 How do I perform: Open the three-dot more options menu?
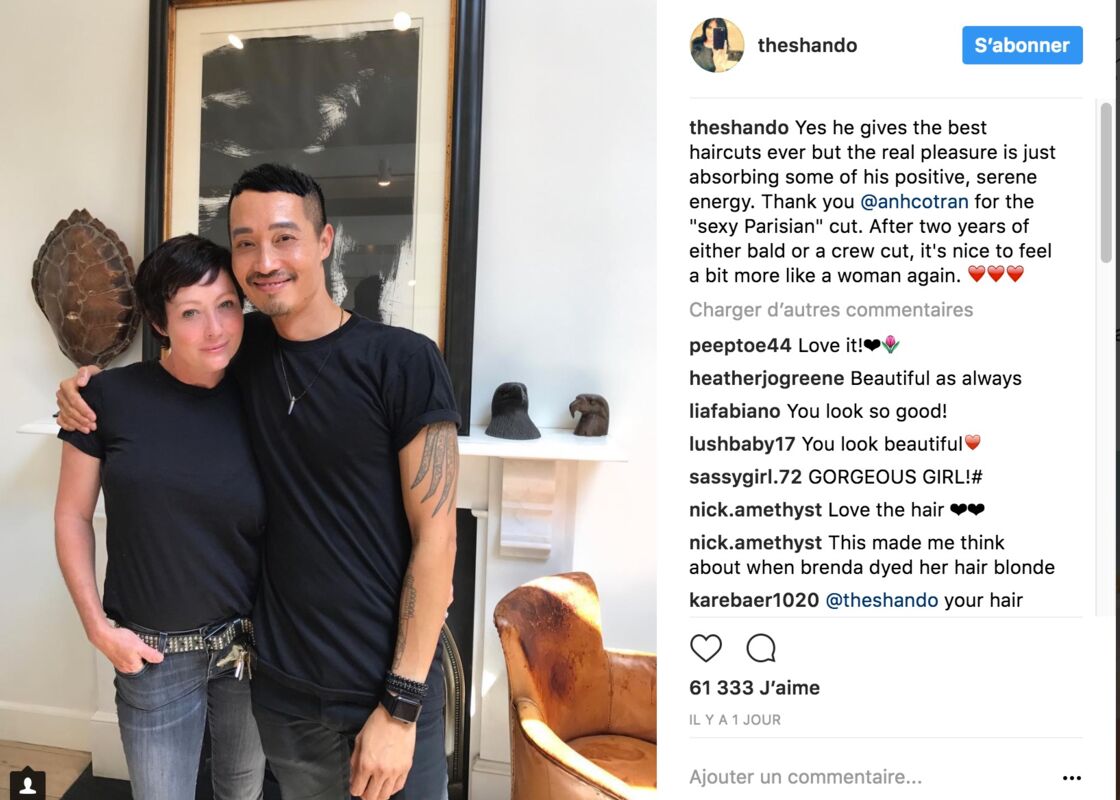pos(1071,778)
